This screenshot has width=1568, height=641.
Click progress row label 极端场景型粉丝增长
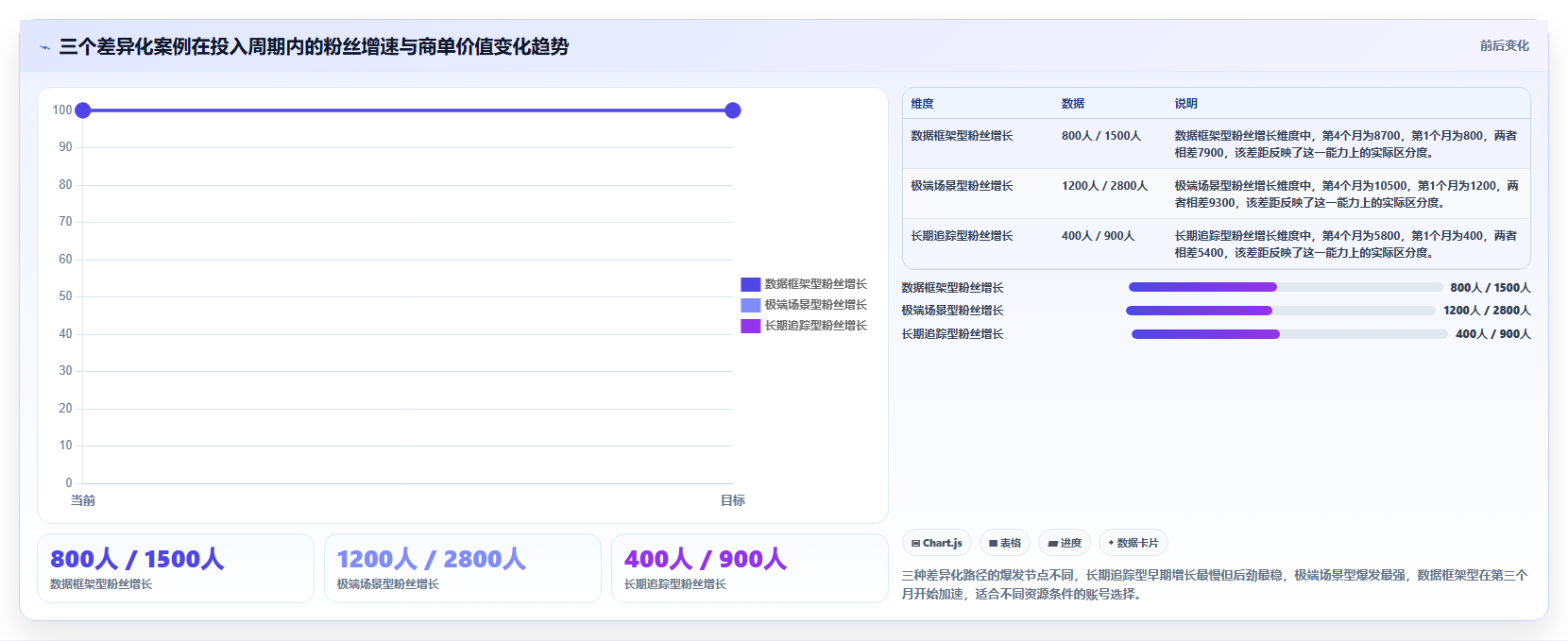pyautogui.click(x=952, y=311)
